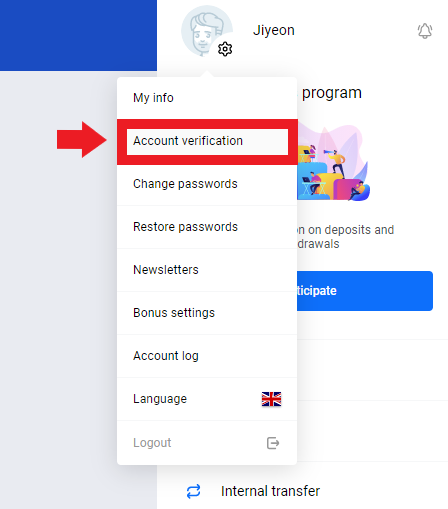Click the settings gear icon on avatar
The height and width of the screenshot is (509, 448).
pyautogui.click(x=225, y=49)
